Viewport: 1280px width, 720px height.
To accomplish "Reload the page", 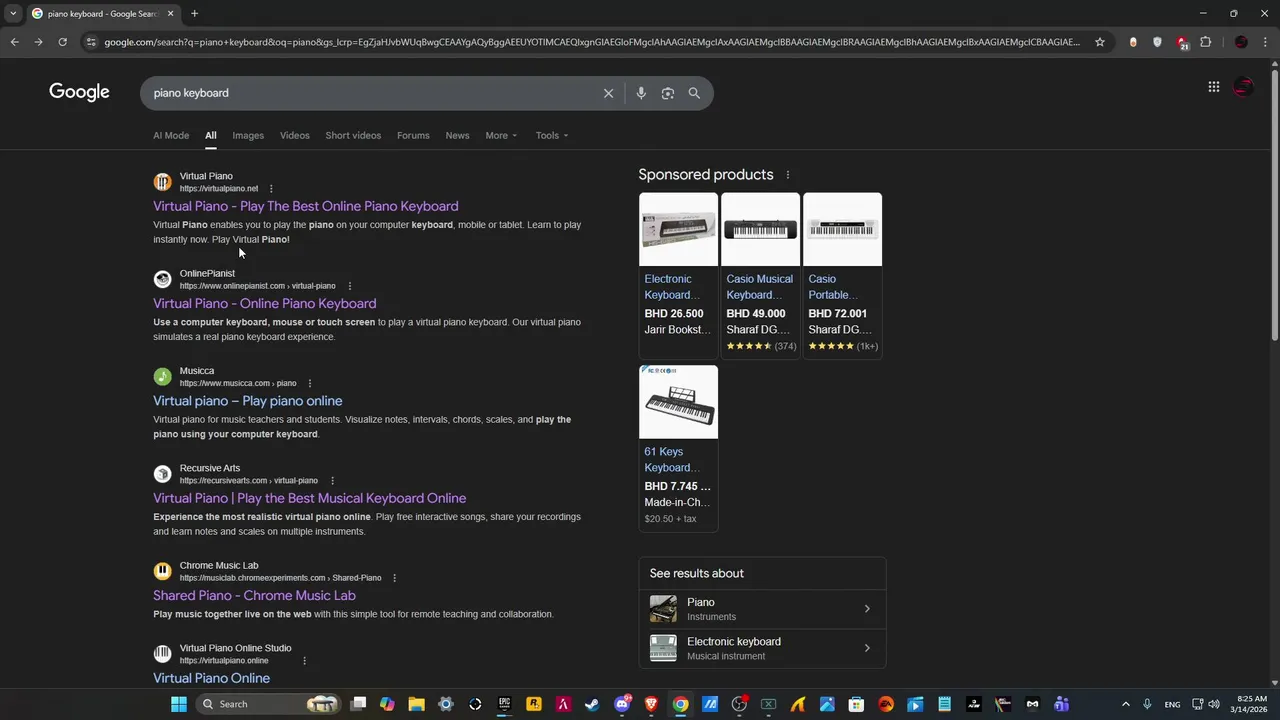I will [x=62, y=42].
